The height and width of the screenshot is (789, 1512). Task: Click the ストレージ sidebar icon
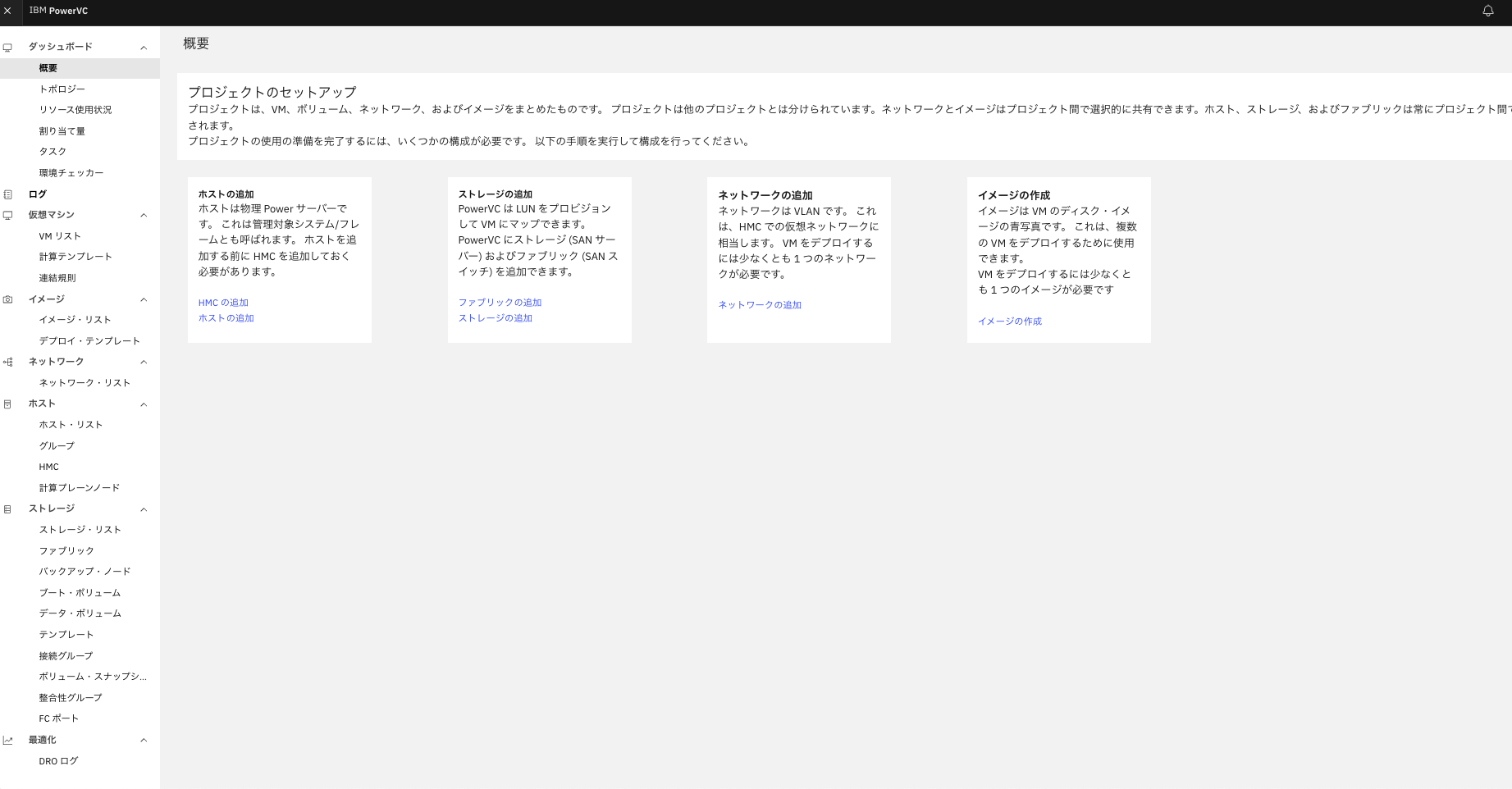coord(8,509)
